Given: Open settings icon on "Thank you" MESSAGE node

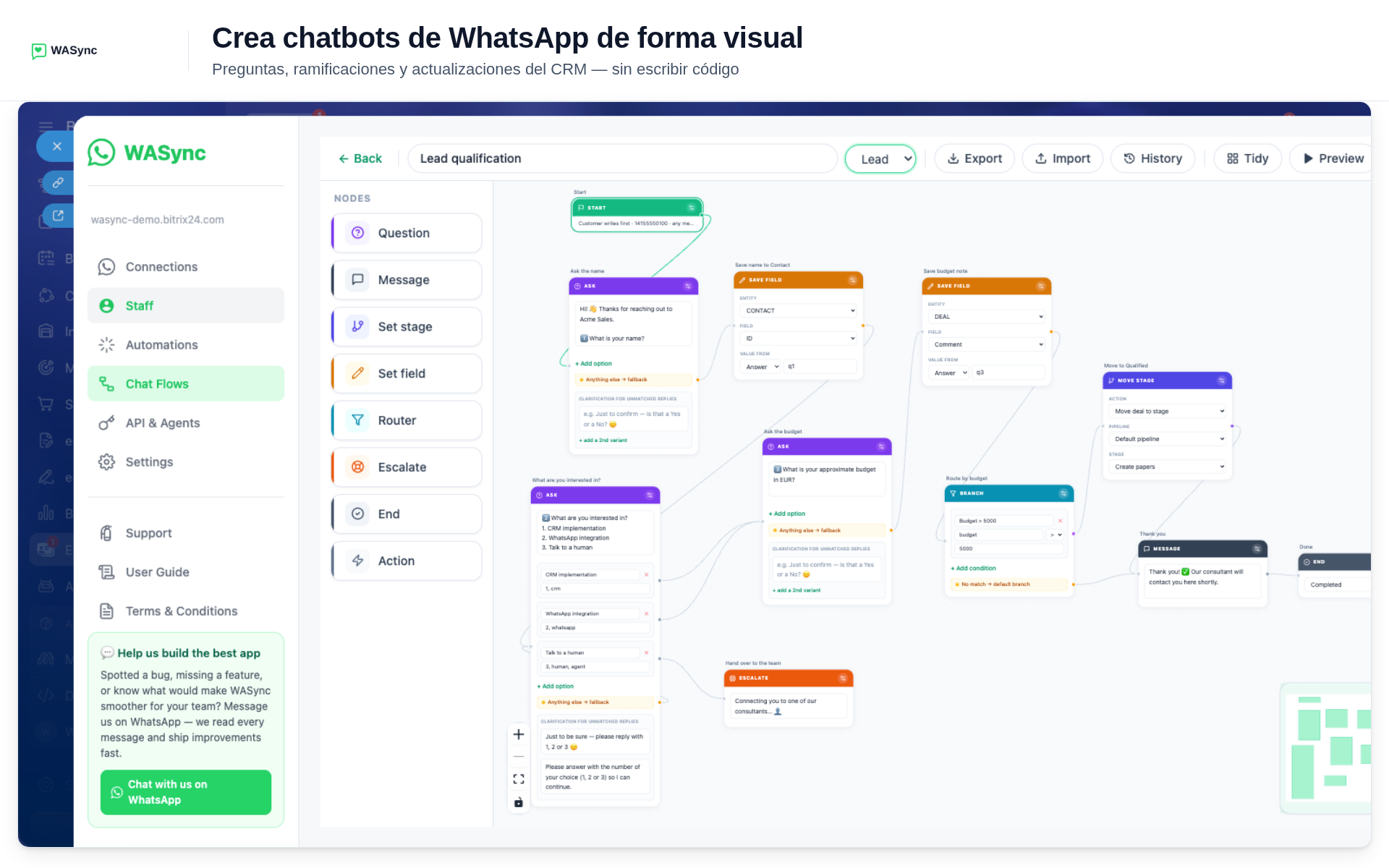Looking at the screenshot, I should pos(1257,549).
